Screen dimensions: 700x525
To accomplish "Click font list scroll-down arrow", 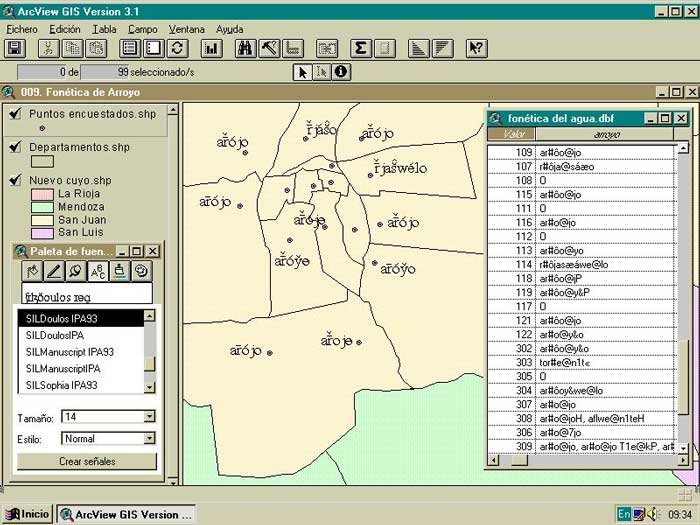I will 150,387.
